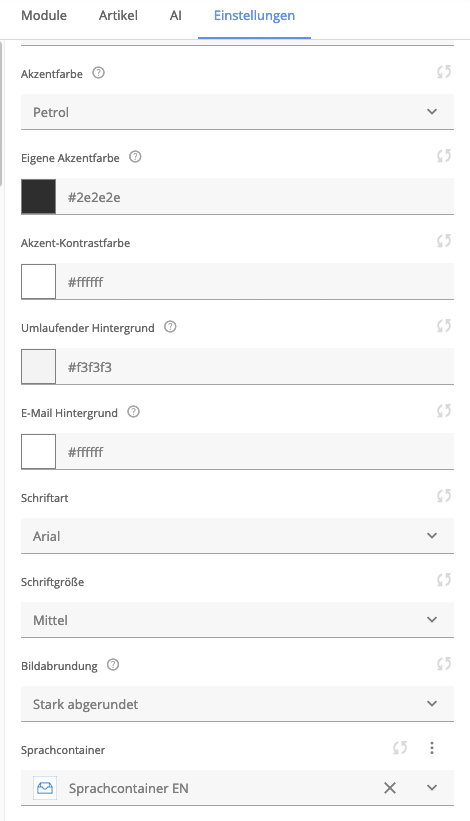The height and width of the screenshot is (821, 470).
Task: Expand Bildabrundung Stark abgerundet dropdown
Action: coord(237,704)
